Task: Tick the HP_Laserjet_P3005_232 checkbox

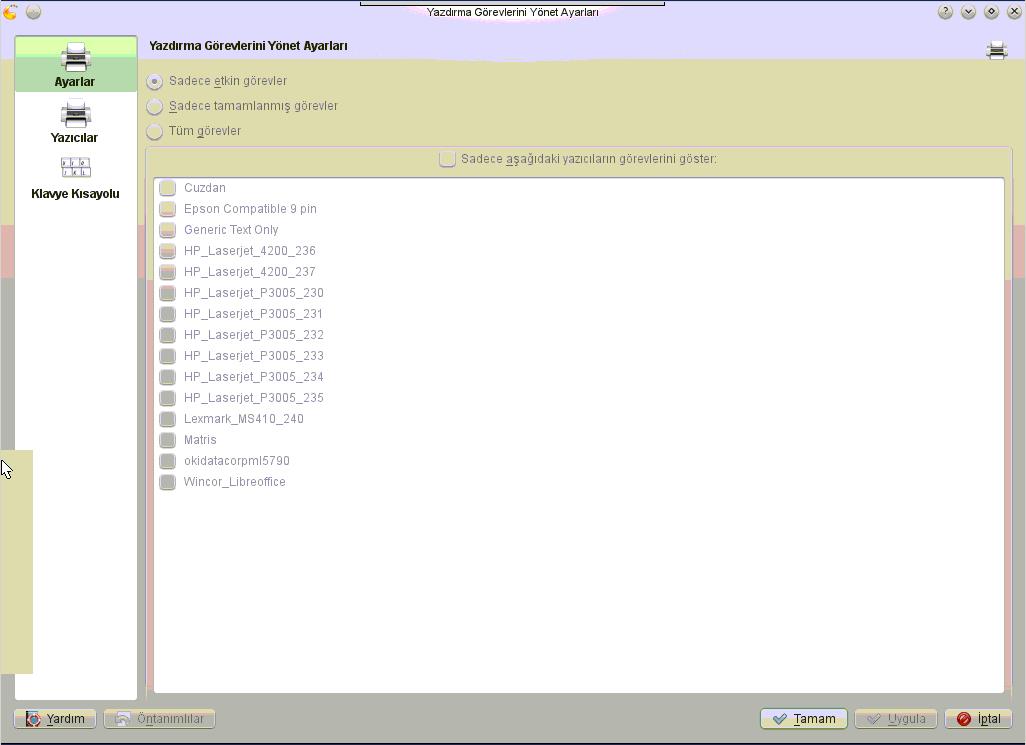Action: 168,334
